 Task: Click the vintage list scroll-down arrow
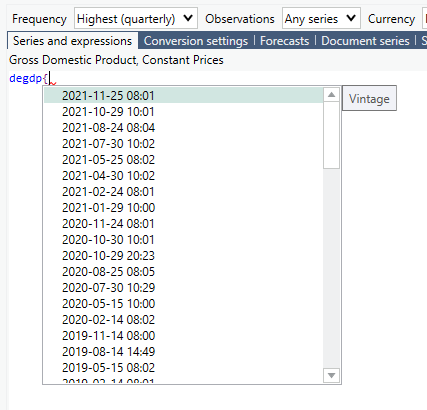331,376
